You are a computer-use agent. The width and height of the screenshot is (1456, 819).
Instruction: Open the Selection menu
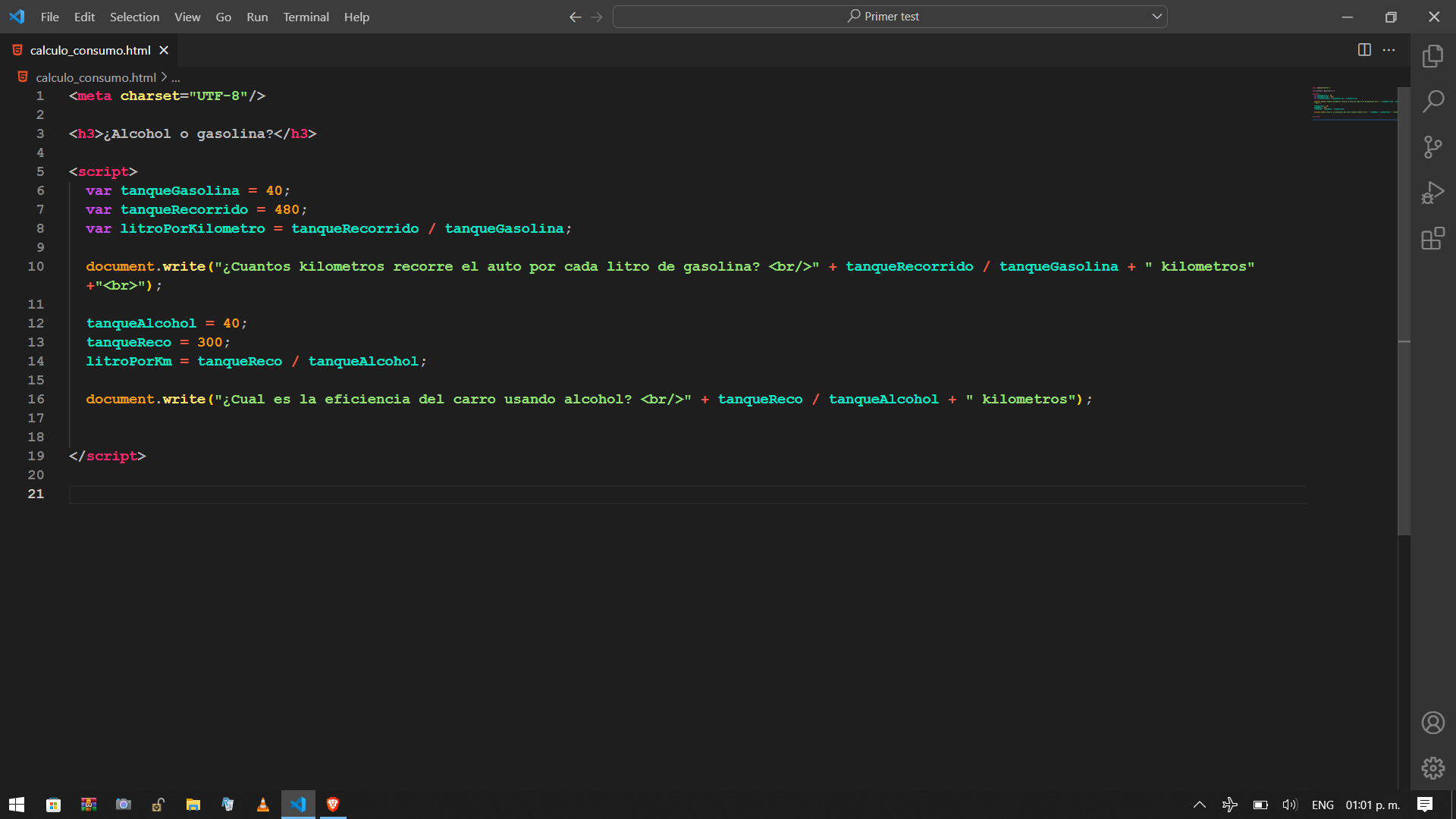[x=135, y=17]
